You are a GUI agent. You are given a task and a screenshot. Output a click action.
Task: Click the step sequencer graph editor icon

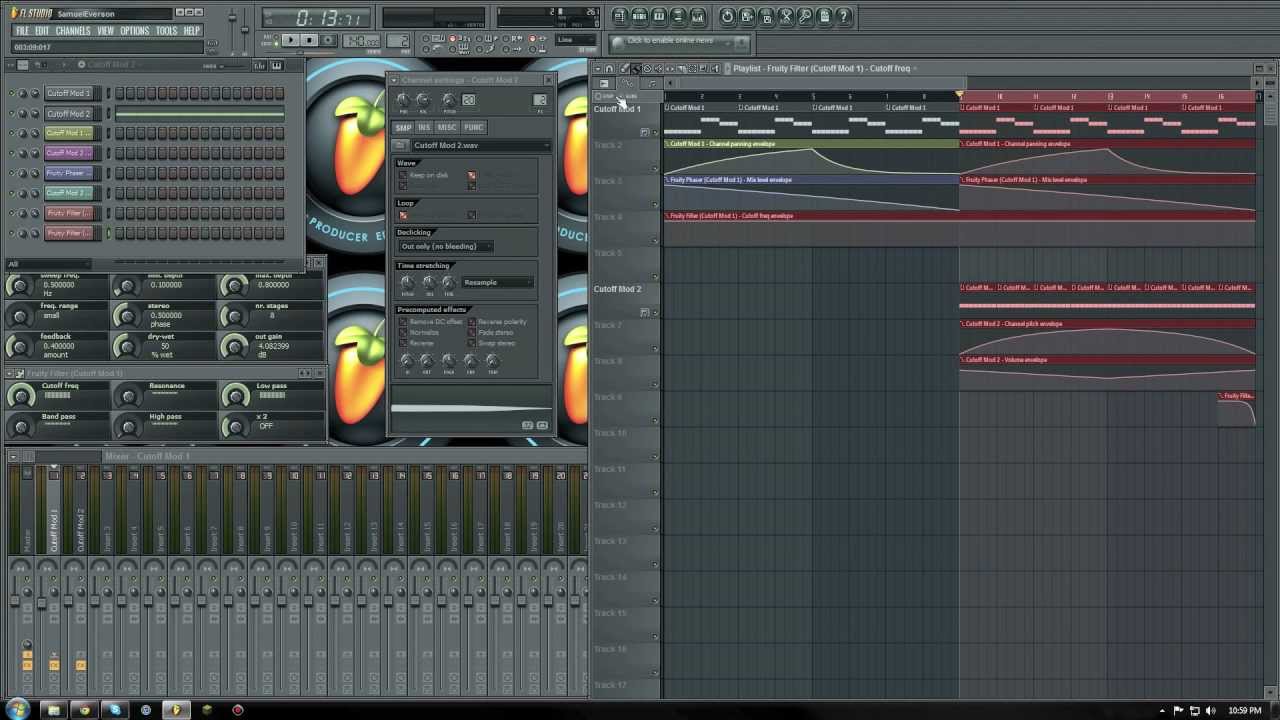point(260,65)
